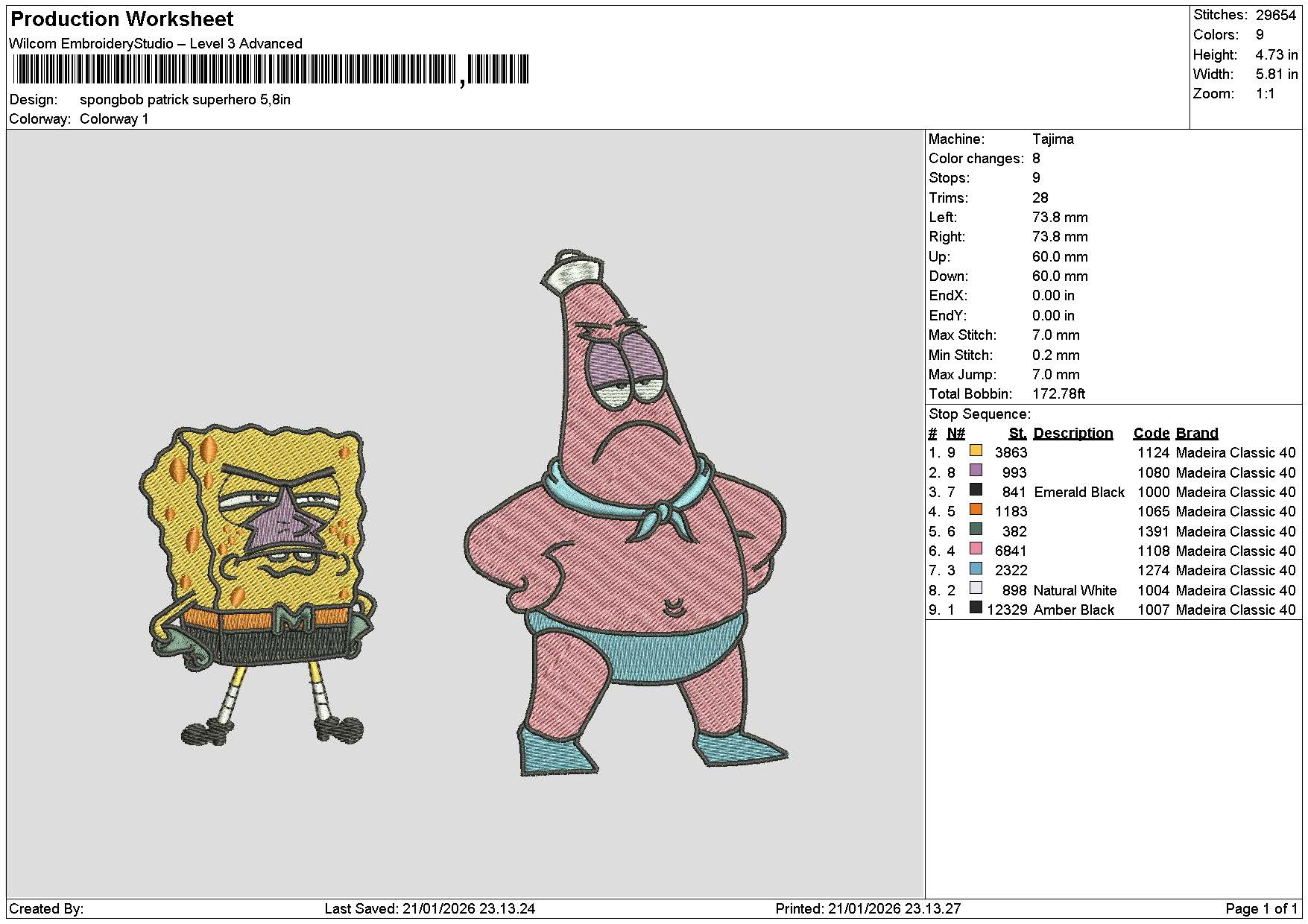1308x924 pixels.
Task: Click the "Created By:" footer label
Action: (46, 909)
